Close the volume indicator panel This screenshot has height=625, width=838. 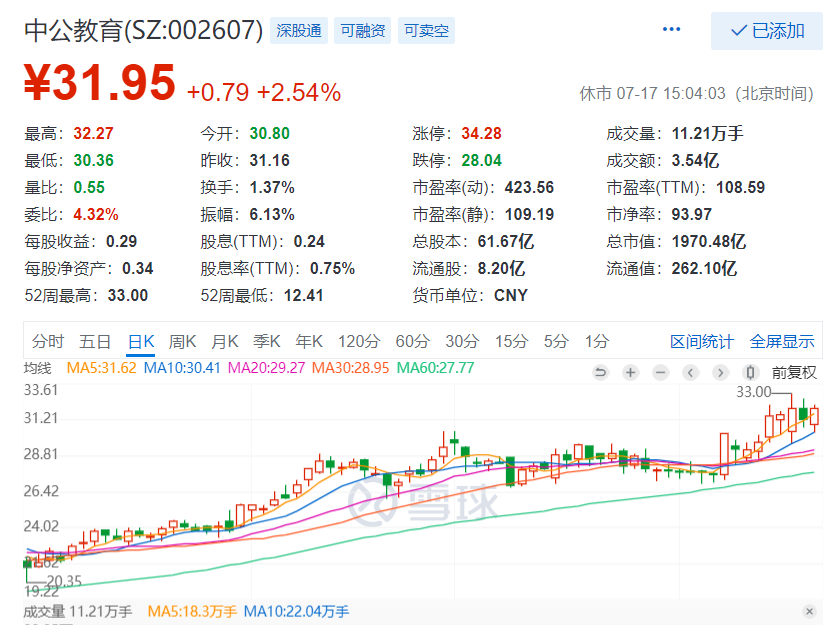pyautogui.click(x=809, y=611)
